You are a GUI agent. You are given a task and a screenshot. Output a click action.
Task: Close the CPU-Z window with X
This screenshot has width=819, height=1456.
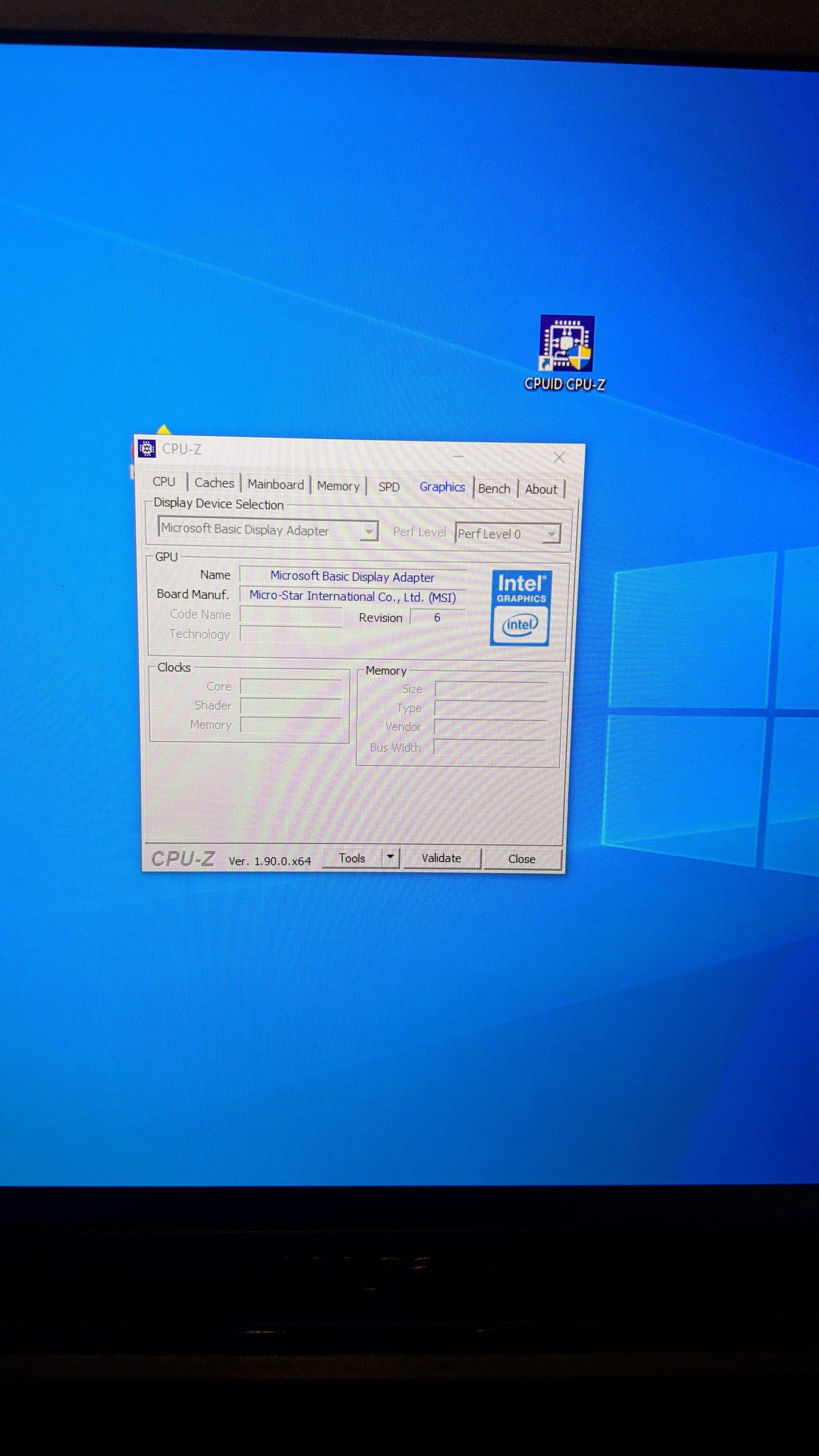(x=559, y=458)
